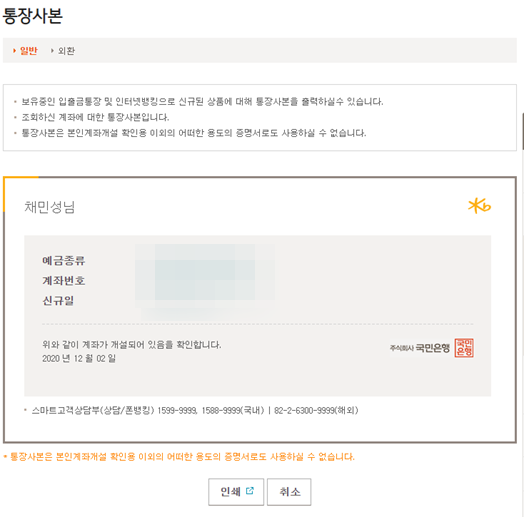Screen dimensions: 524x517
Task: Click the 주식회사 국민은행 text
Action: coord(420,348)
